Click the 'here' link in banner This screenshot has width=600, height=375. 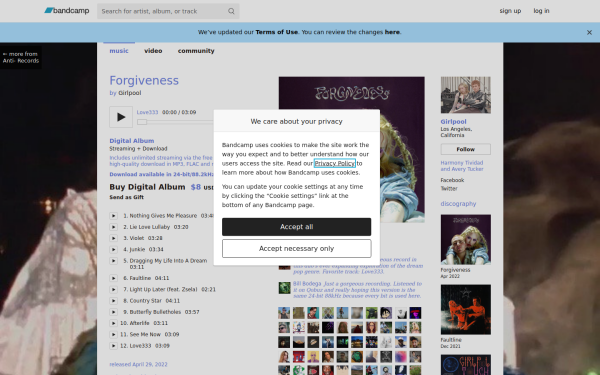pyautogui.click(x=392, y=32)
